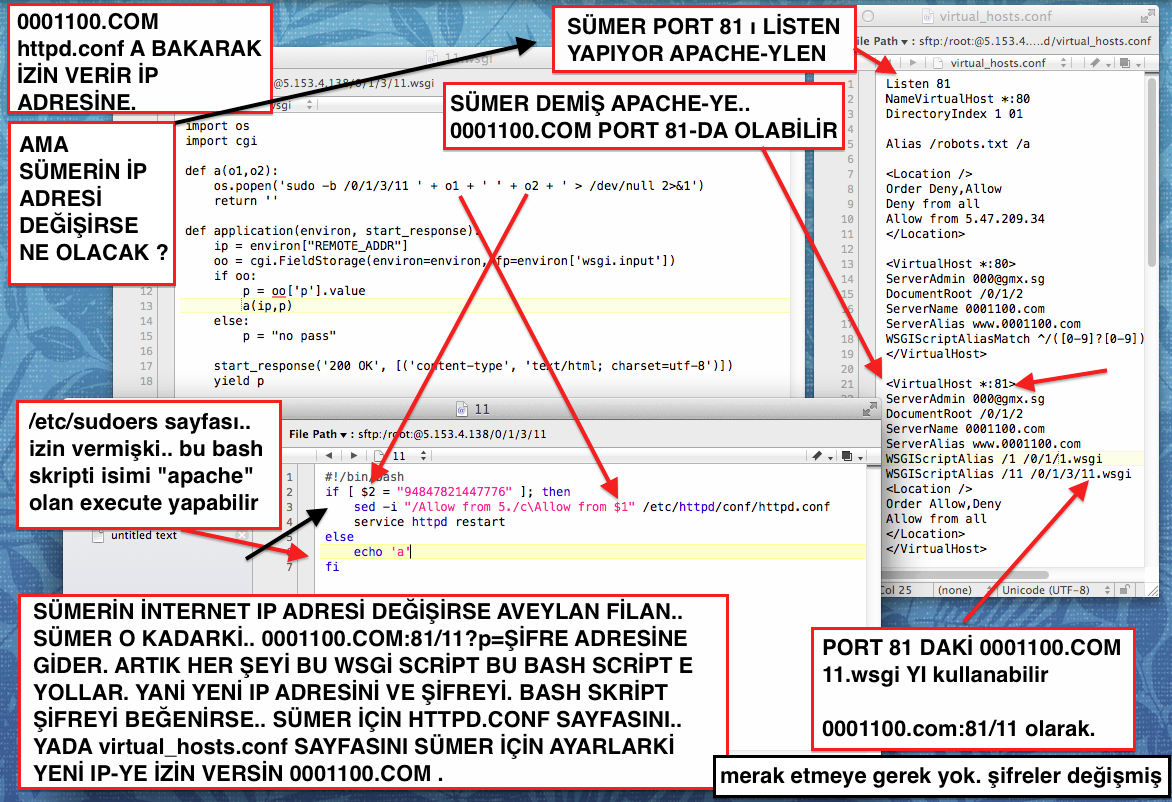Enter full screen in the virtual_hosts.conf window

1147,16
